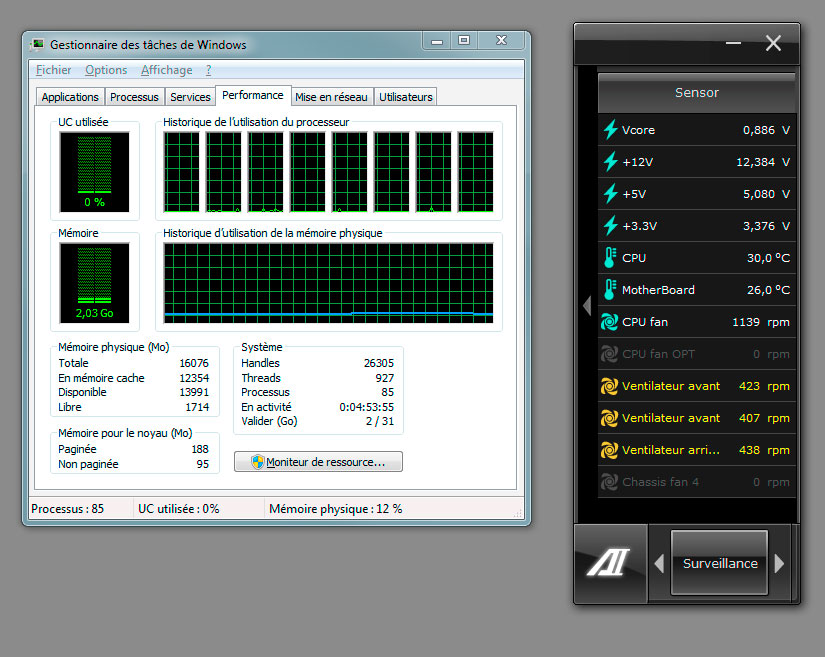Click the Vcore lightning bolt icon

point(610,129)
